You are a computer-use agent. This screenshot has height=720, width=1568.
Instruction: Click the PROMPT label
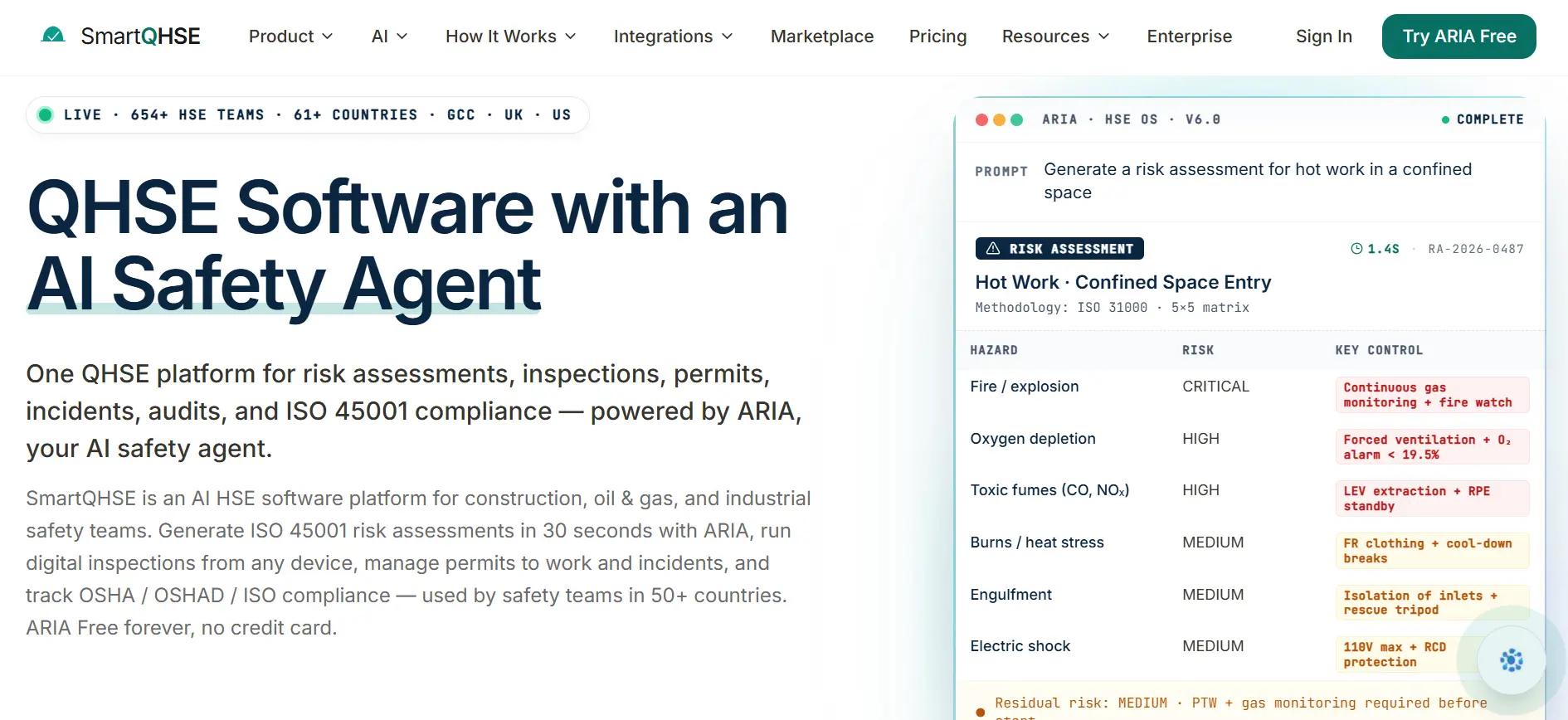pyautogui.click(x=1001, y=172)
